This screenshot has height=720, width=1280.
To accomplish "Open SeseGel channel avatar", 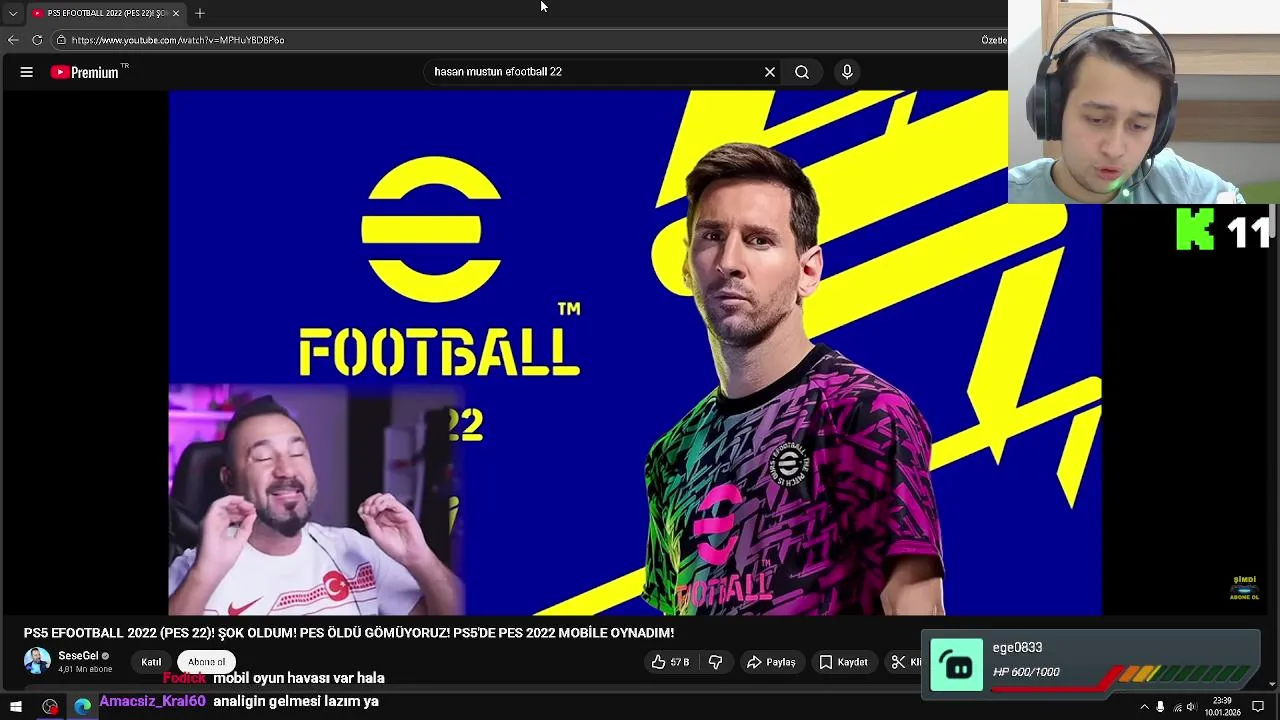I will pyautogui.click(x=37, y=661).
